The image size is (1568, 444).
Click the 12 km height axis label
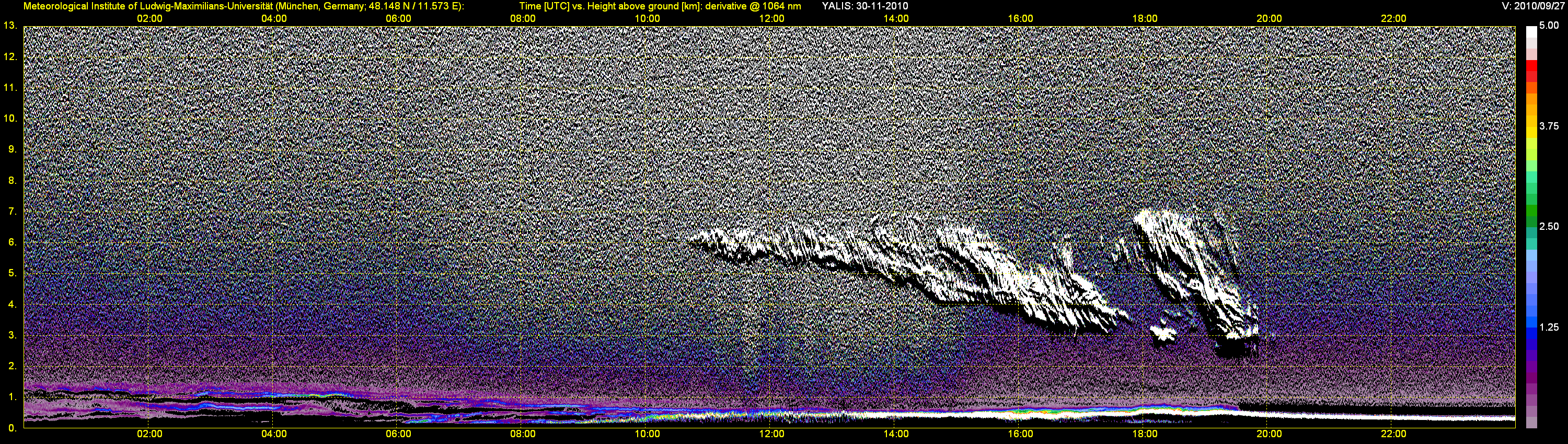click(10, 56)
